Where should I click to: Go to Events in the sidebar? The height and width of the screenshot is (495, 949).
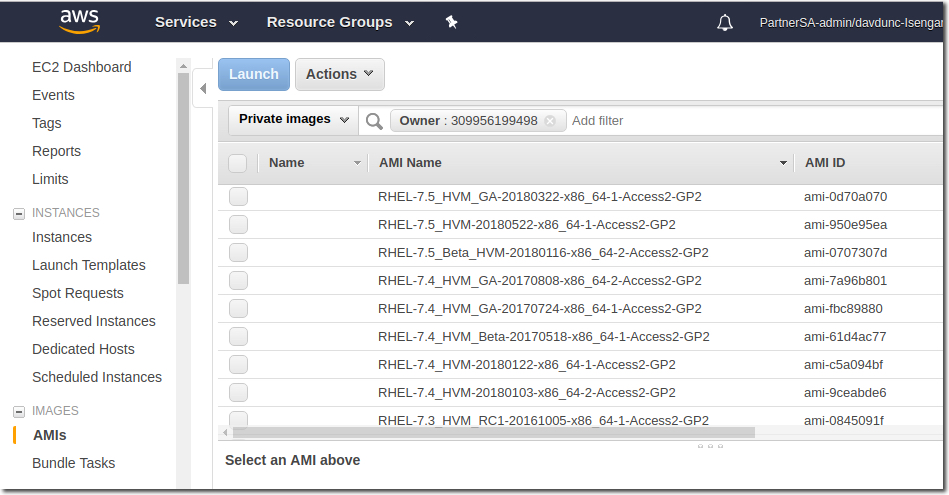pyautogui.click(x=53, y=95)
